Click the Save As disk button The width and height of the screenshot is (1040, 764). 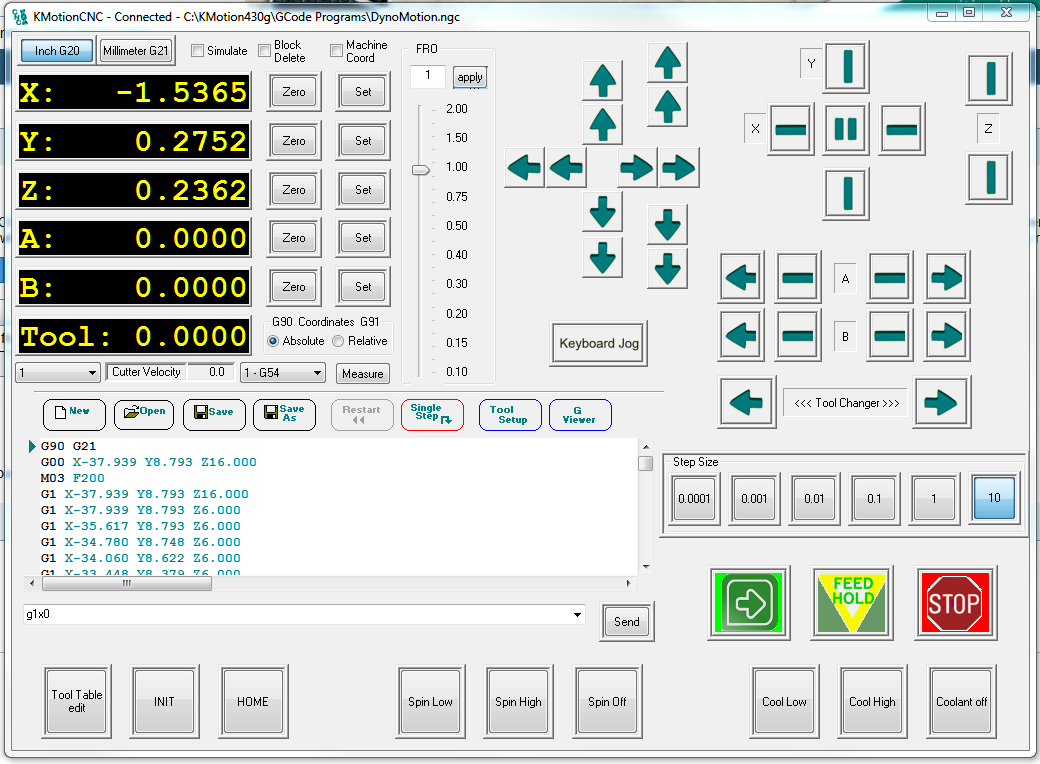tap(284, 413)
